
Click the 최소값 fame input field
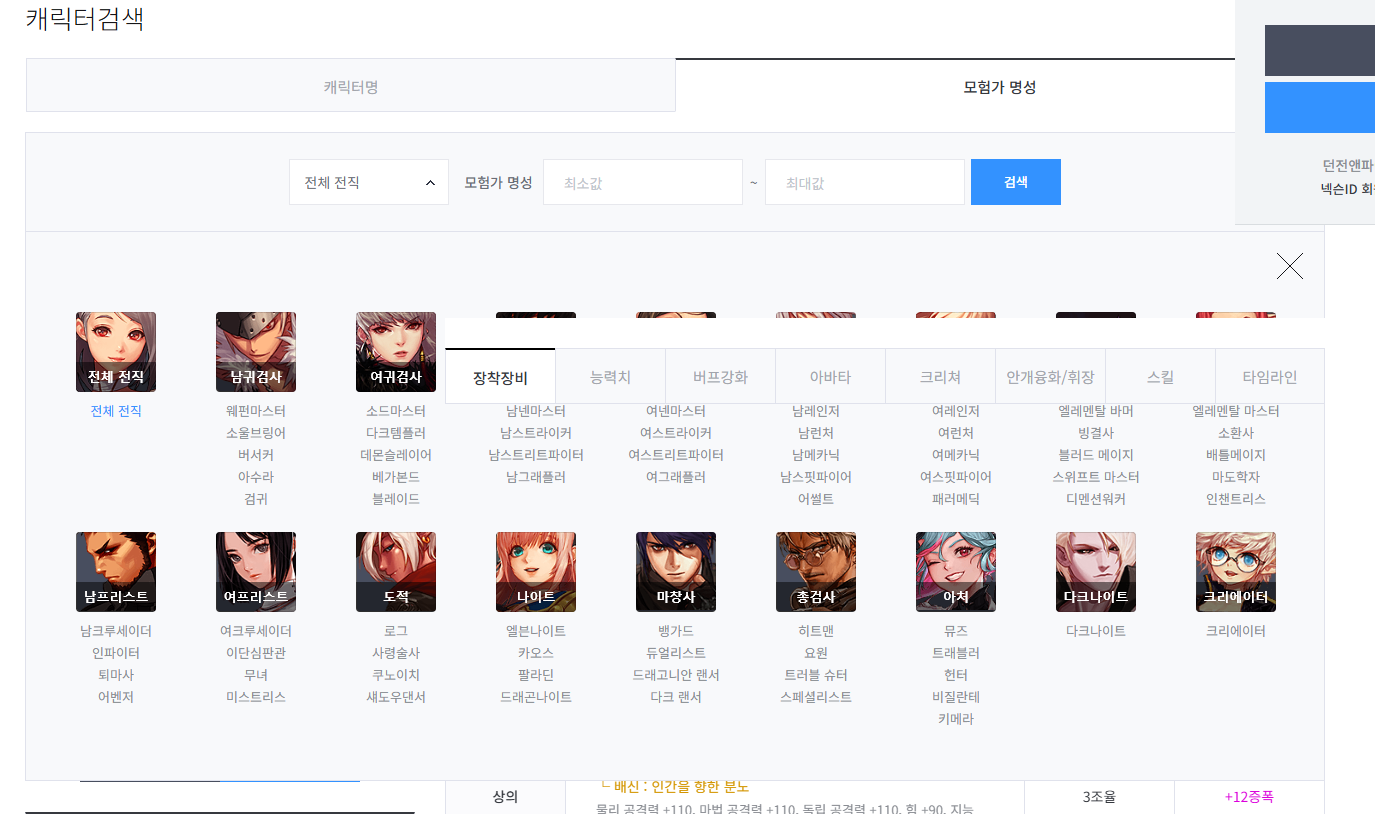tap(643, 182)
